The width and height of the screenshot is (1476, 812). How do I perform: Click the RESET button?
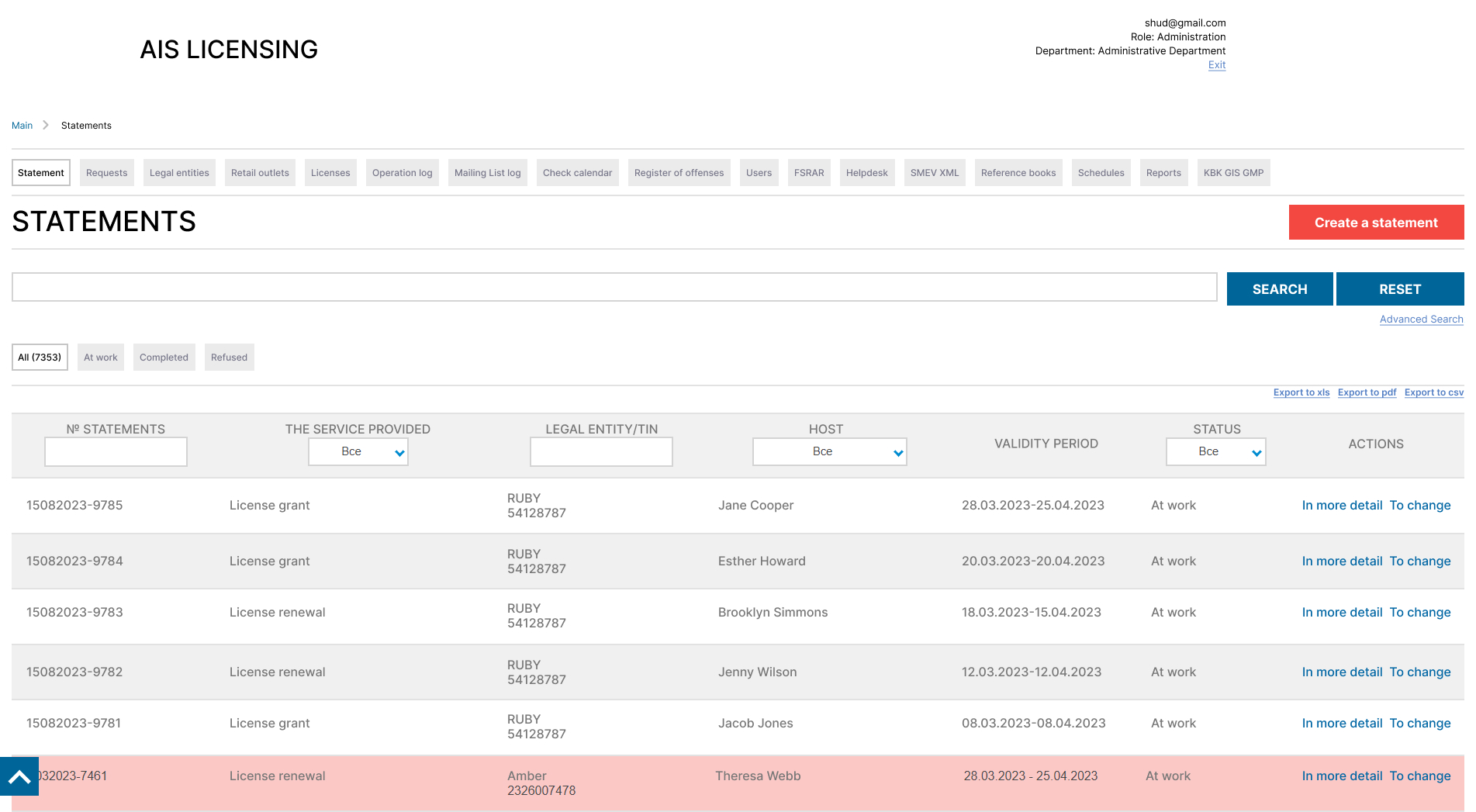pos(1400,289)
